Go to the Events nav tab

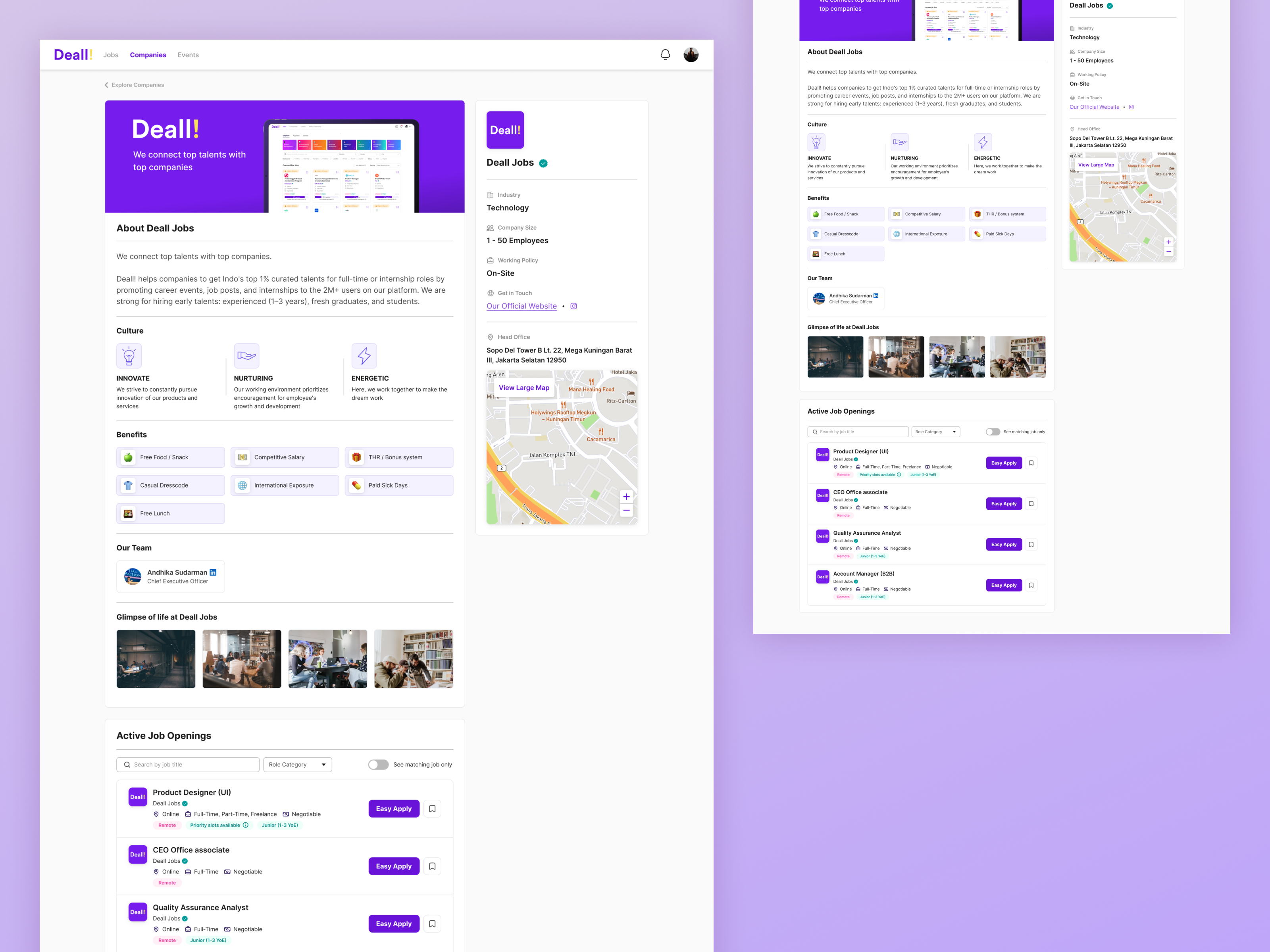189,55
